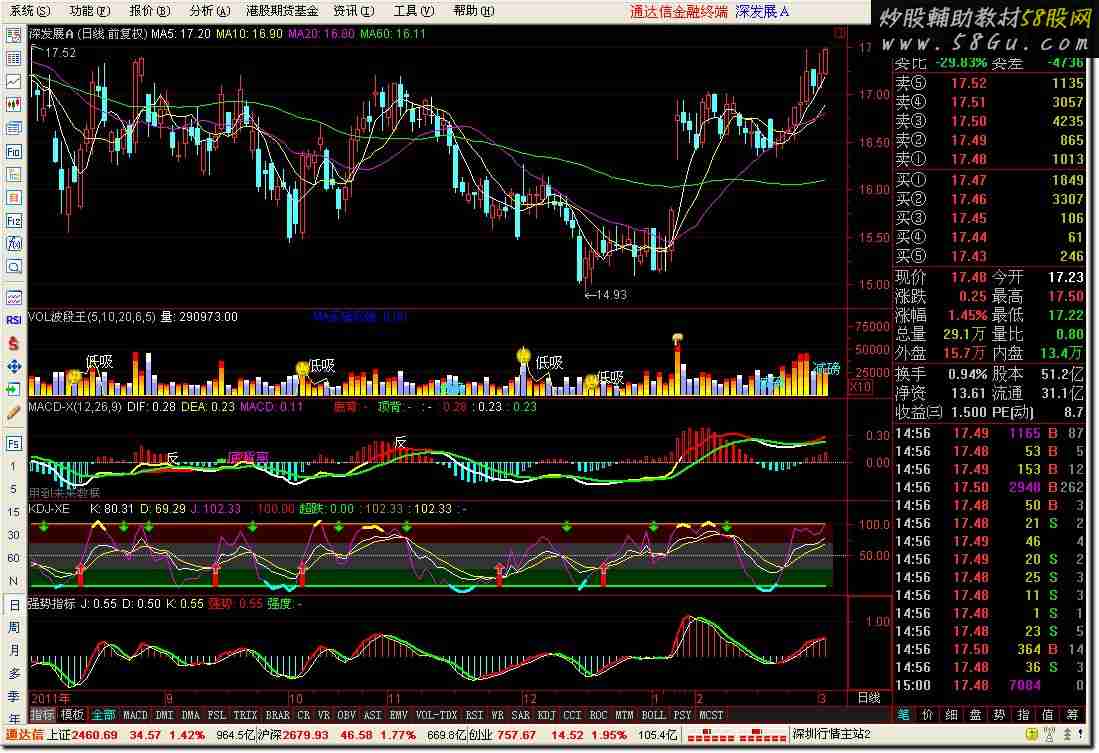
Task: Open the 系统(S) menu
Action: pos(30,11)
